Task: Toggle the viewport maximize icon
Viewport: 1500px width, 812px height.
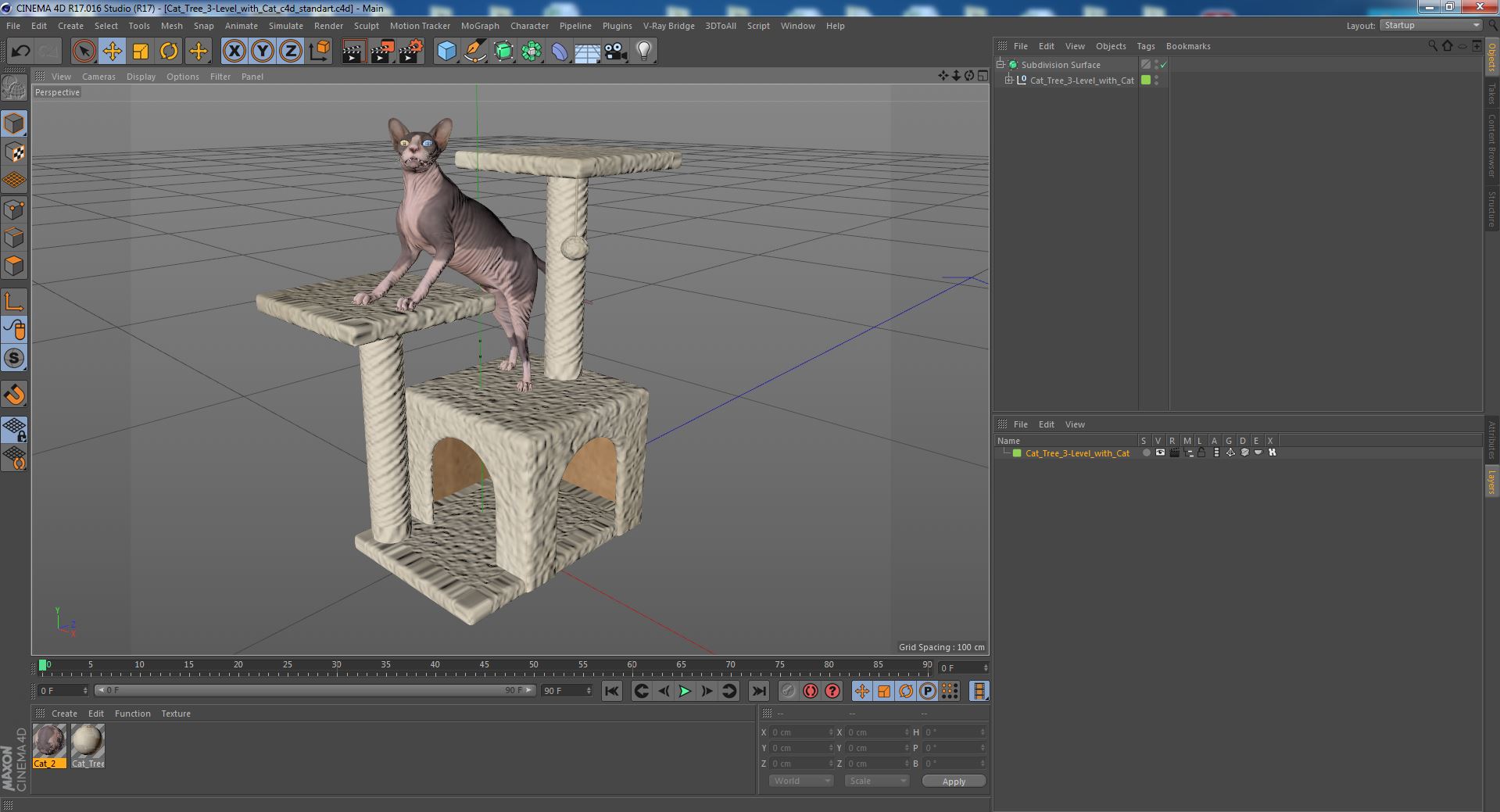Action: pyautogui.click(x=983, y=76)
